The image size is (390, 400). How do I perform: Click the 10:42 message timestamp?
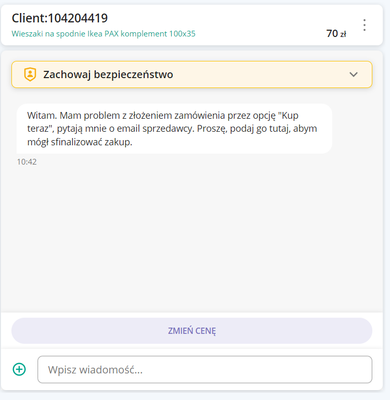27,162
